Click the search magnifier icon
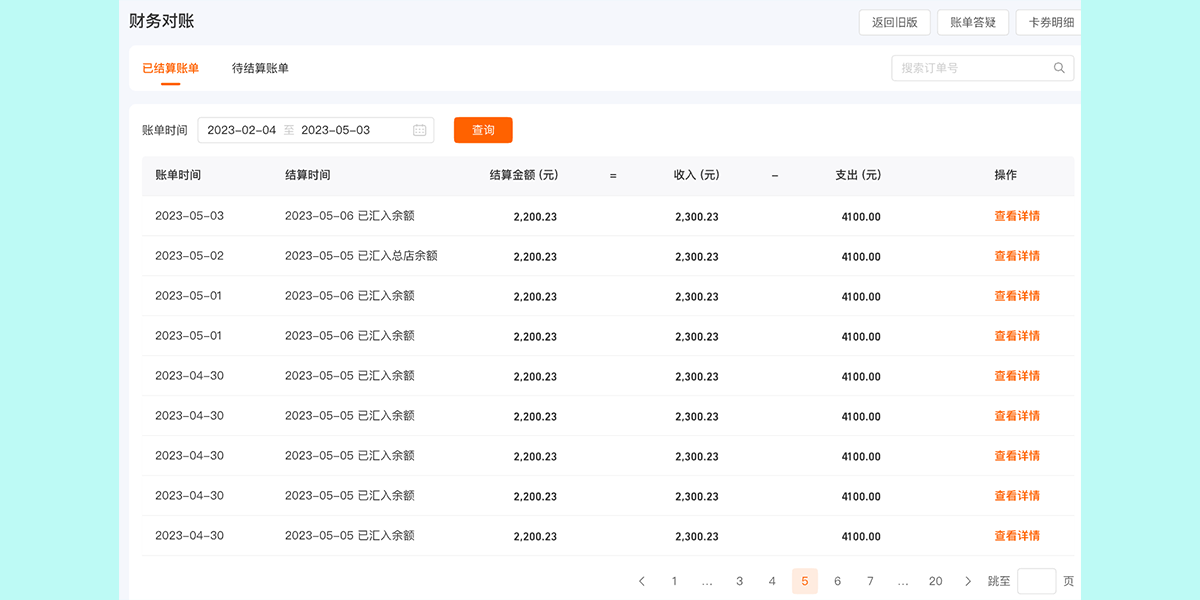Viewport: 1200px width, 600px height. (1059, 68)
